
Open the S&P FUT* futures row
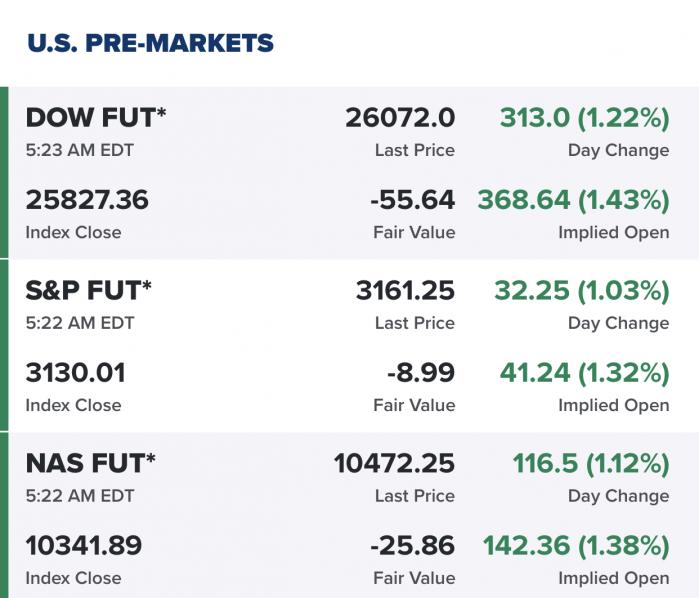tap(89, 291)
